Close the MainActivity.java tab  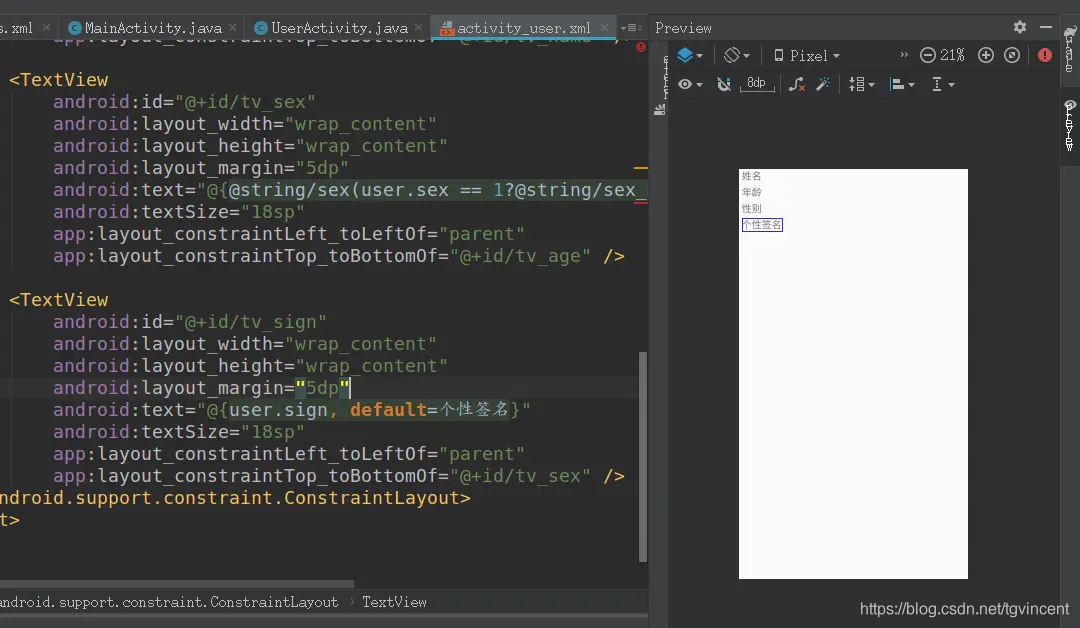pyautogui.click(x=233, y=28)
